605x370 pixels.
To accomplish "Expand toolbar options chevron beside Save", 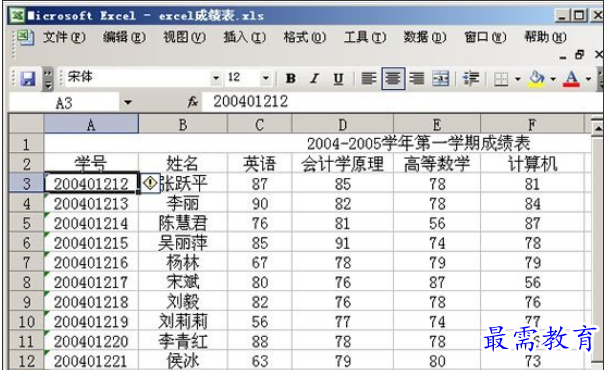I will coord(48,79).
